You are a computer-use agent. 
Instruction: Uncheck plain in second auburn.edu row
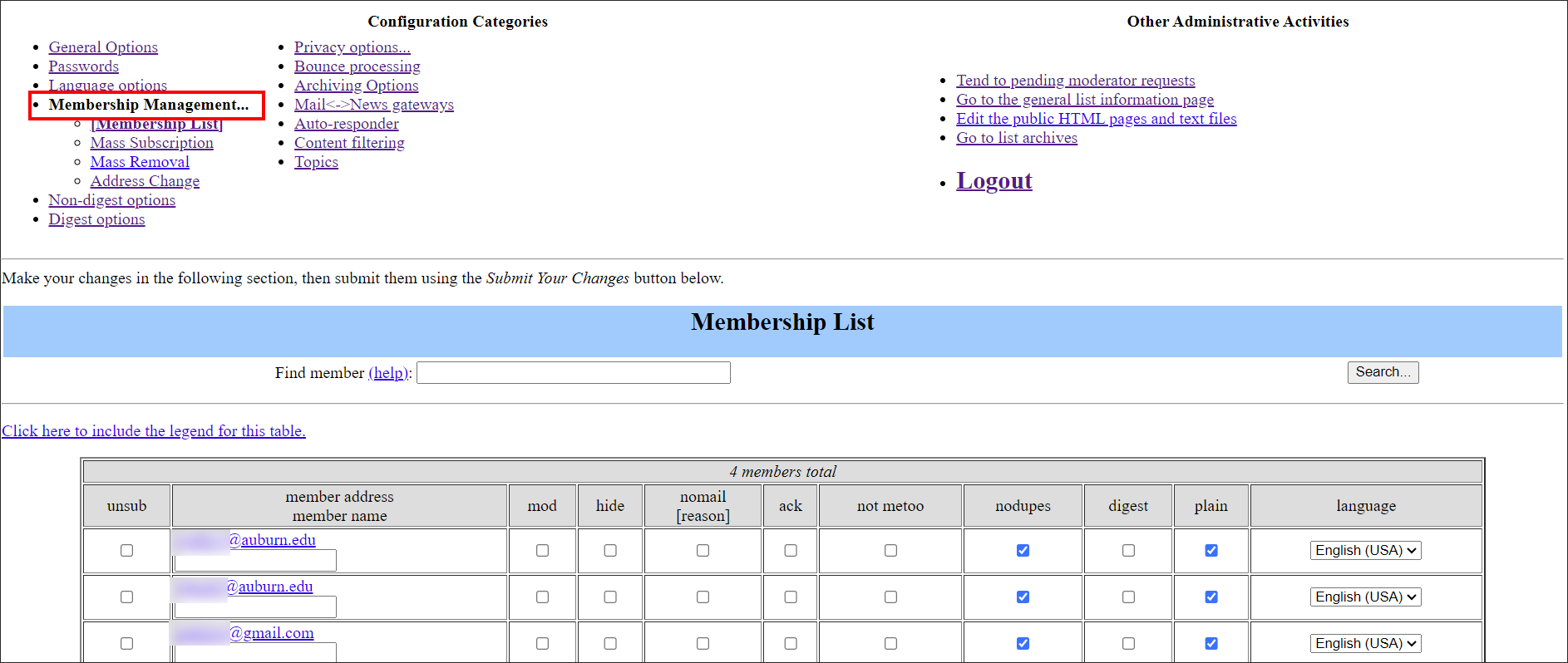[x=1211, y=597]
